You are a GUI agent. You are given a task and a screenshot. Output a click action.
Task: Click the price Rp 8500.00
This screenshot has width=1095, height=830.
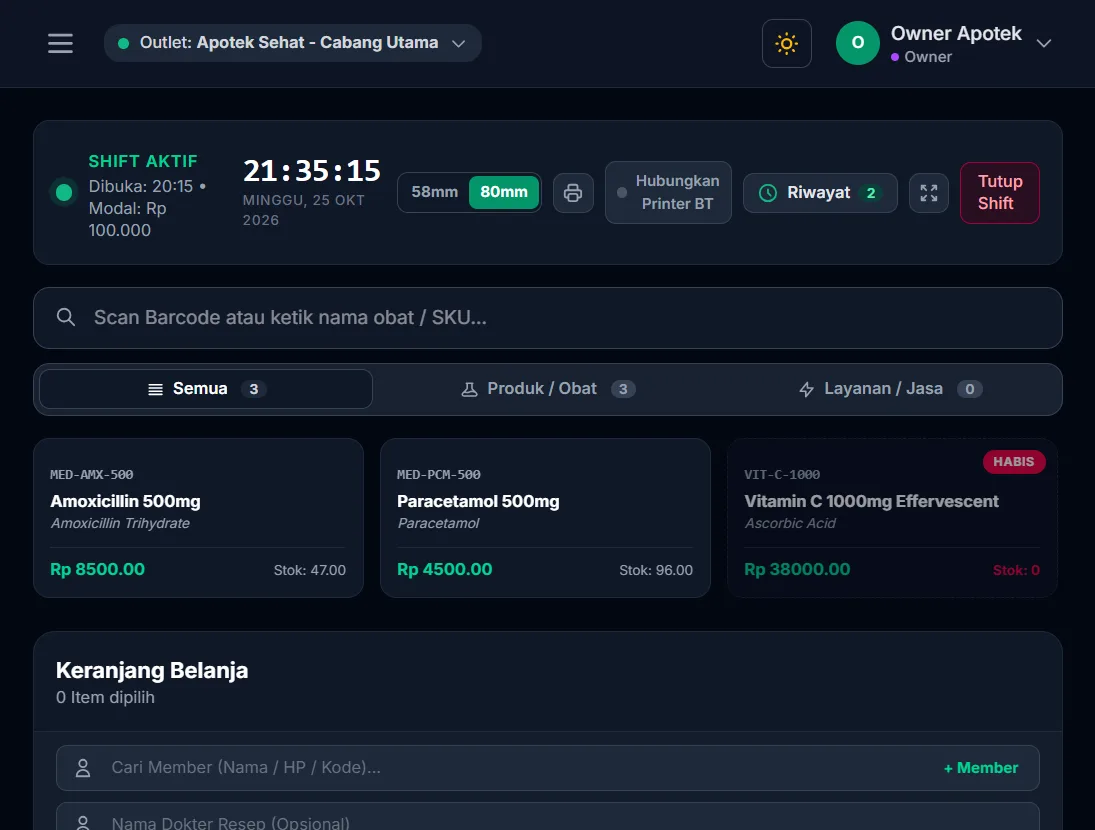tap(97, 570)
